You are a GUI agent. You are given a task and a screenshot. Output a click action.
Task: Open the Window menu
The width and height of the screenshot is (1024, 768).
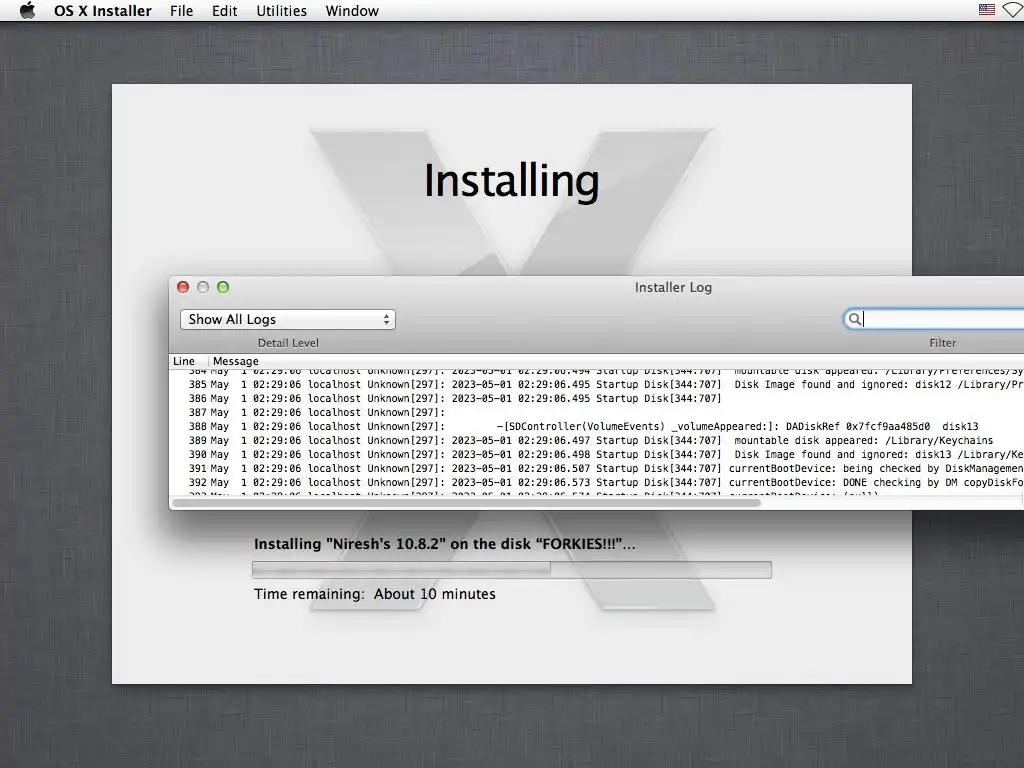352,11
